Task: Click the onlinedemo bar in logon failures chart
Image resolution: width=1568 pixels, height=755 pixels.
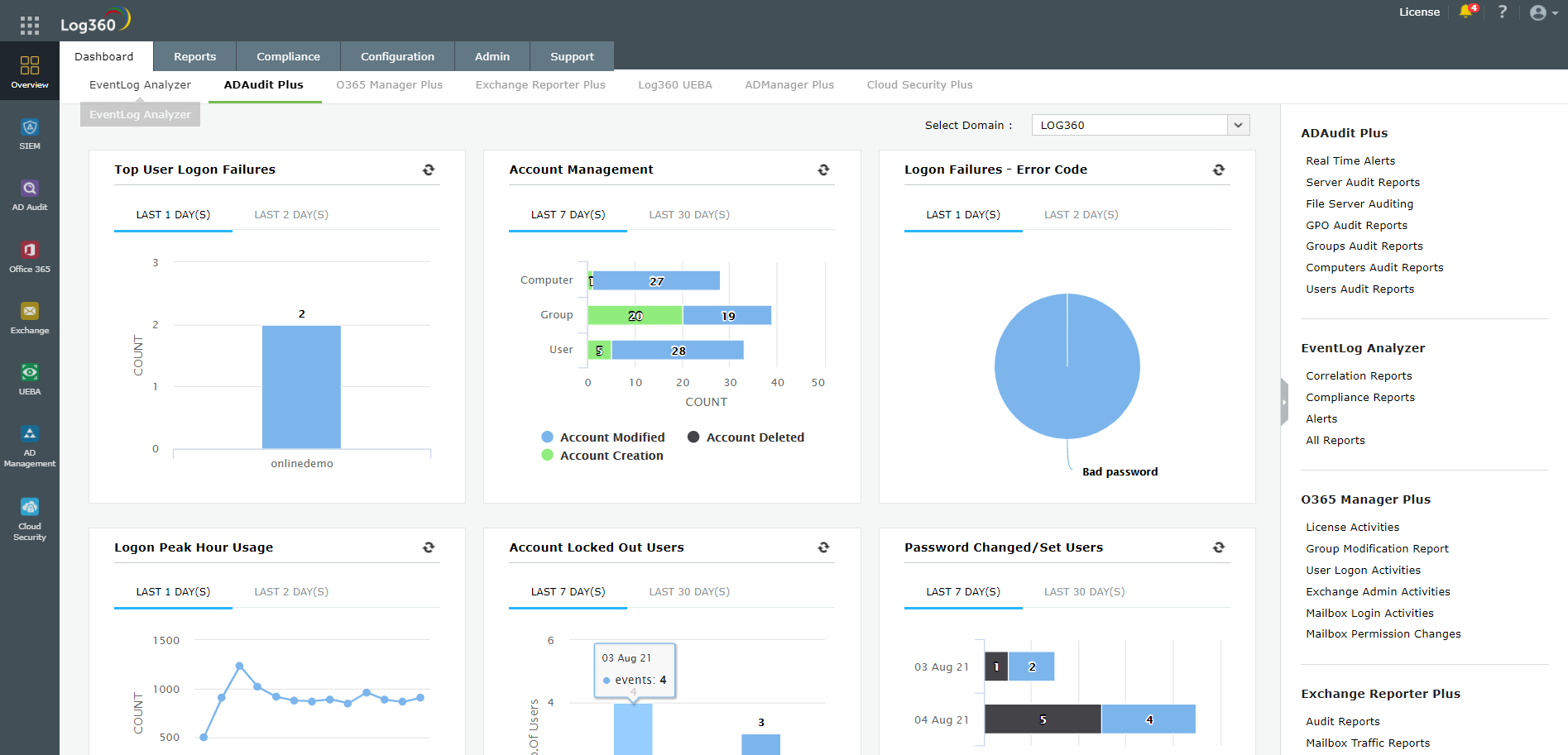Action: (301, 387)
